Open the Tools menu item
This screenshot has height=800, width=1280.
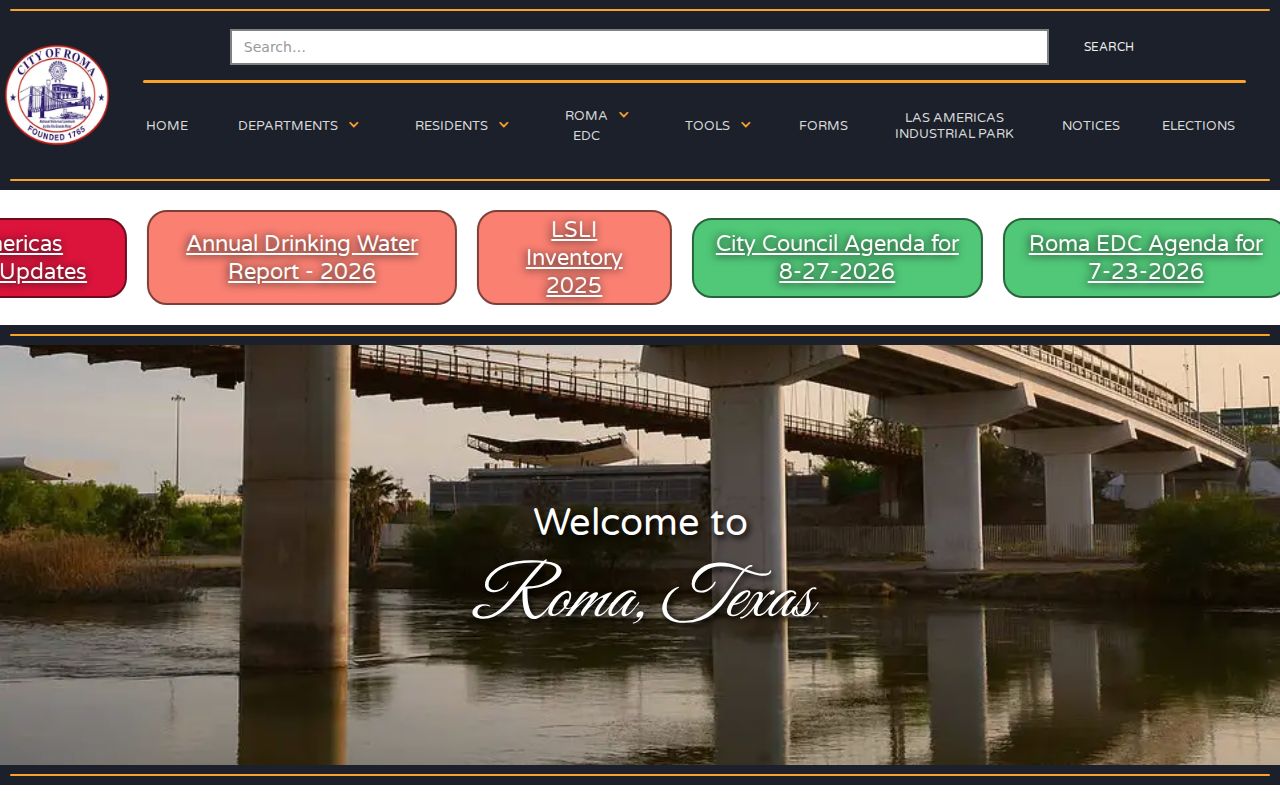(x=707, y=126)
